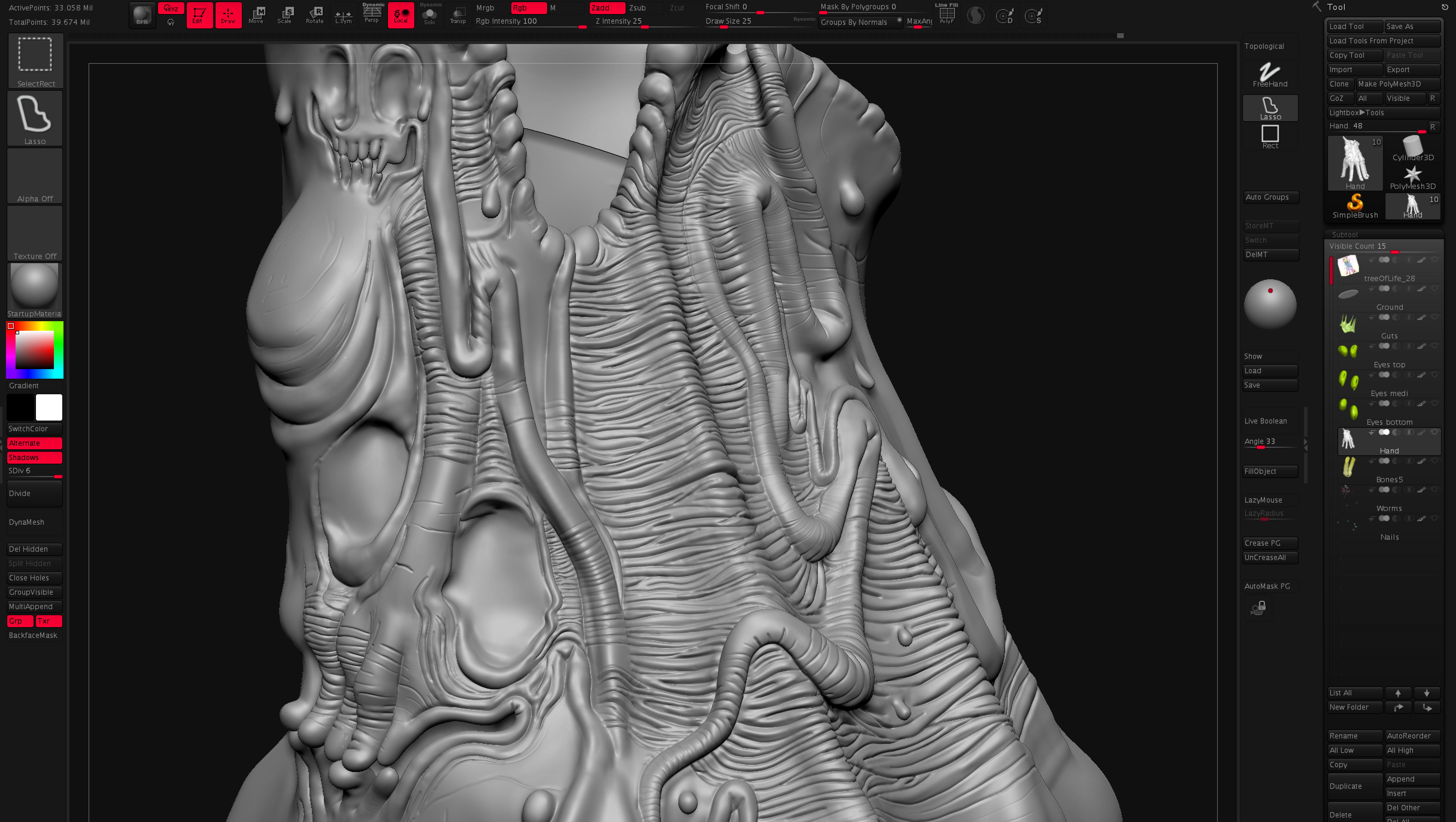
Task: Open the StartupMaterial sphere selector
Action: point(35,291)
